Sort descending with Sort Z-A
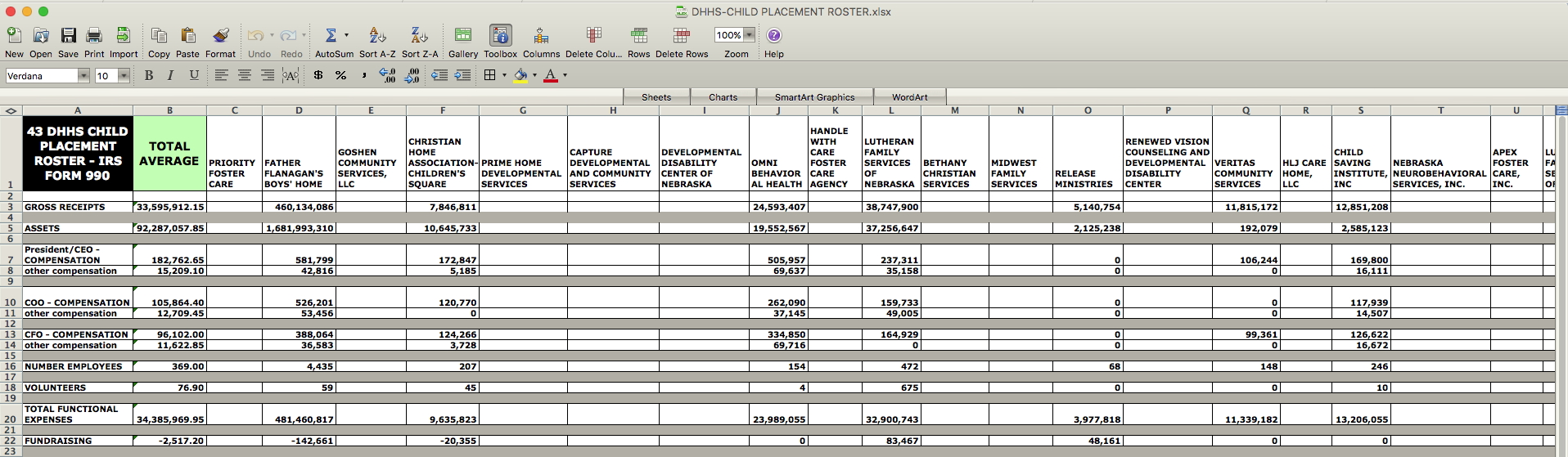Viewport: 1568px width, 457px height. pos(419,35)
